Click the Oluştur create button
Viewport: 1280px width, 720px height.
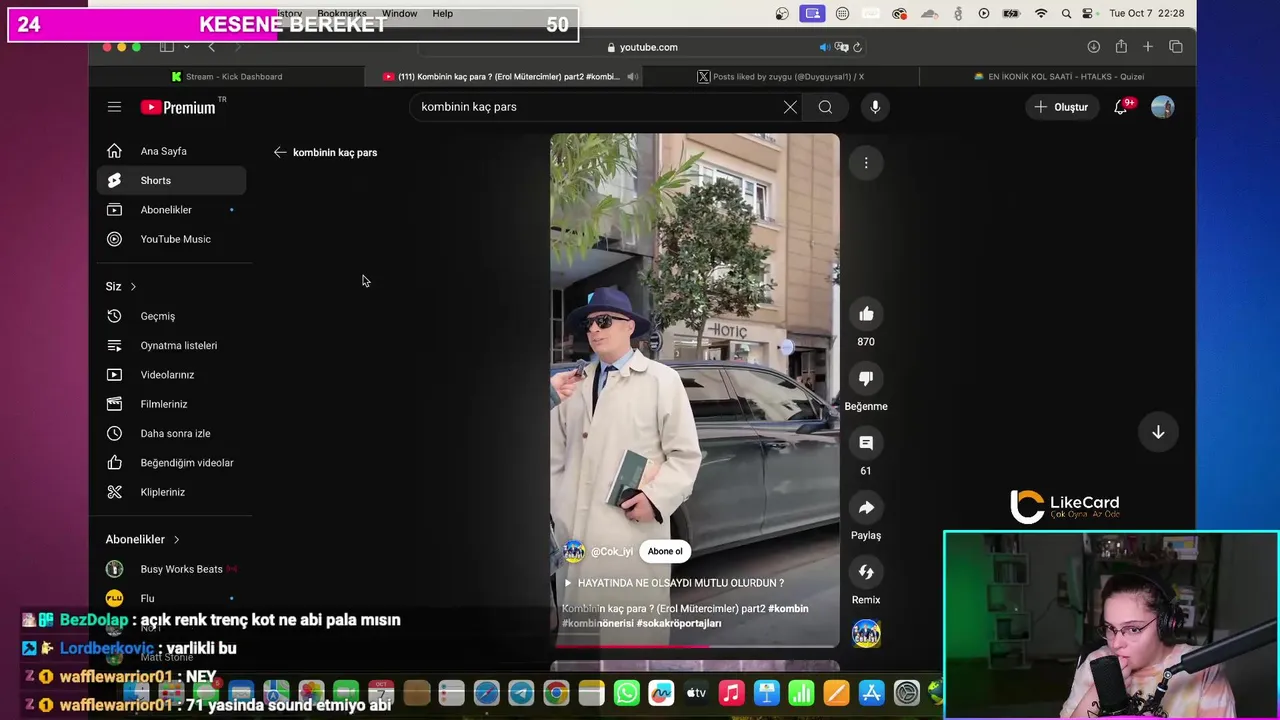1061,107
